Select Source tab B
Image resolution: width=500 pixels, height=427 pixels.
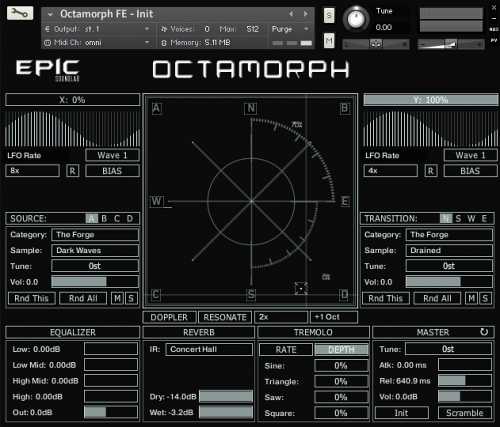(104, 219)
